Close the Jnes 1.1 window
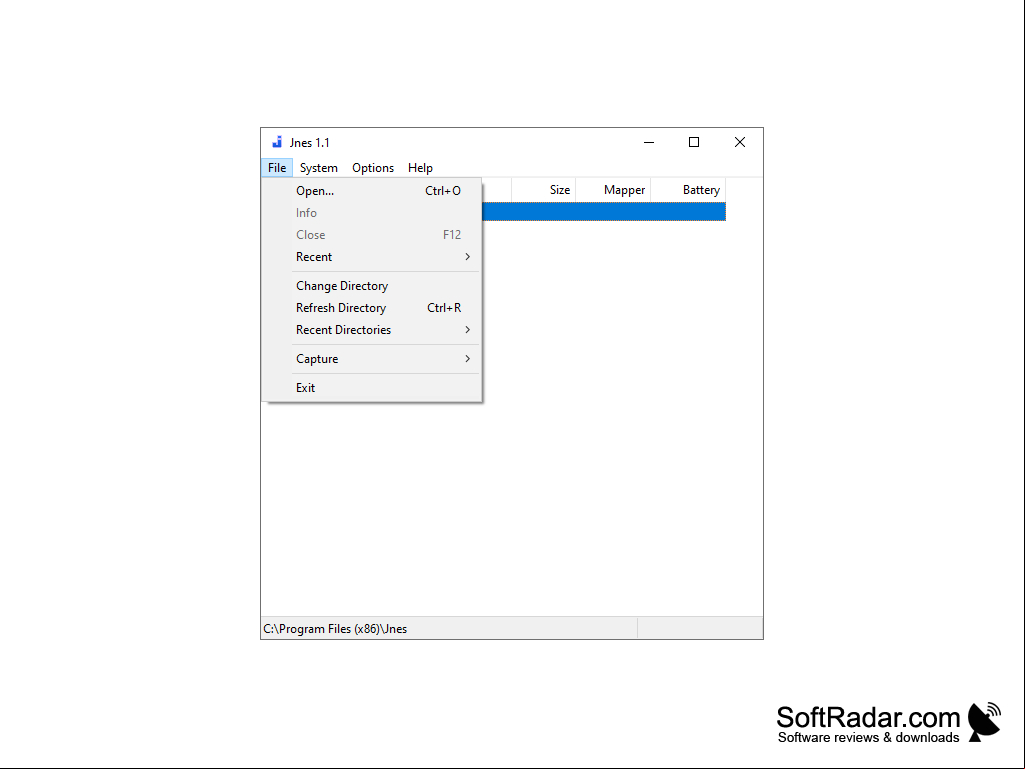 coord(739,143)
